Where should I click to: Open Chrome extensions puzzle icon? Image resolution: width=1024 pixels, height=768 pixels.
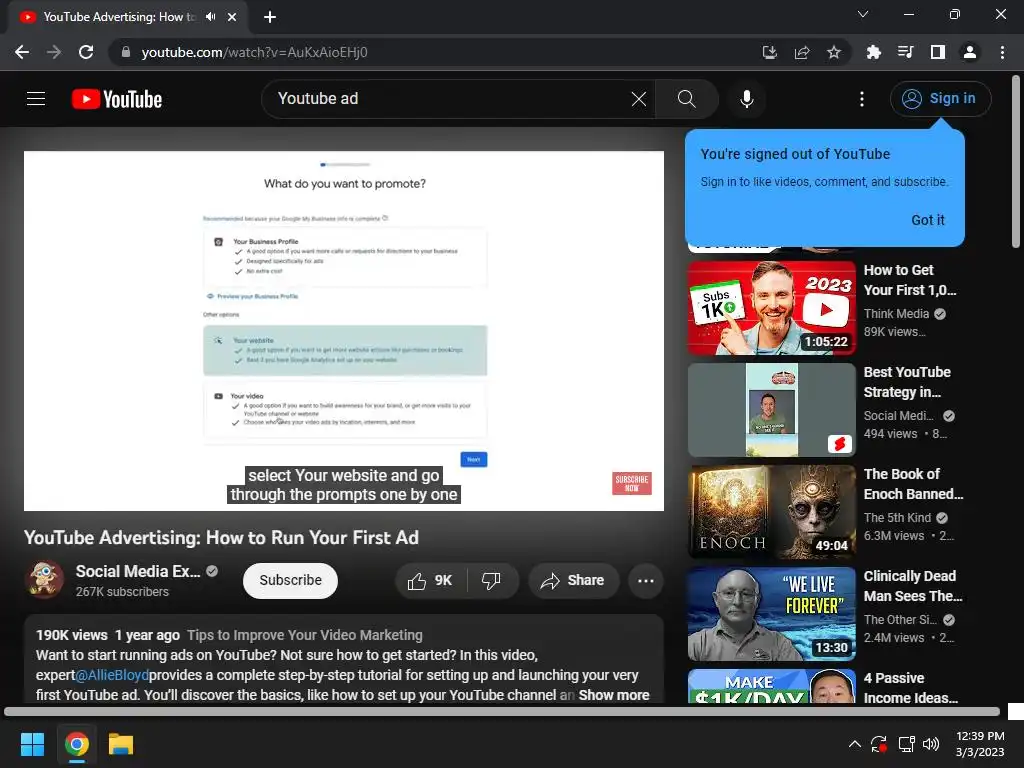click(874, 52)
